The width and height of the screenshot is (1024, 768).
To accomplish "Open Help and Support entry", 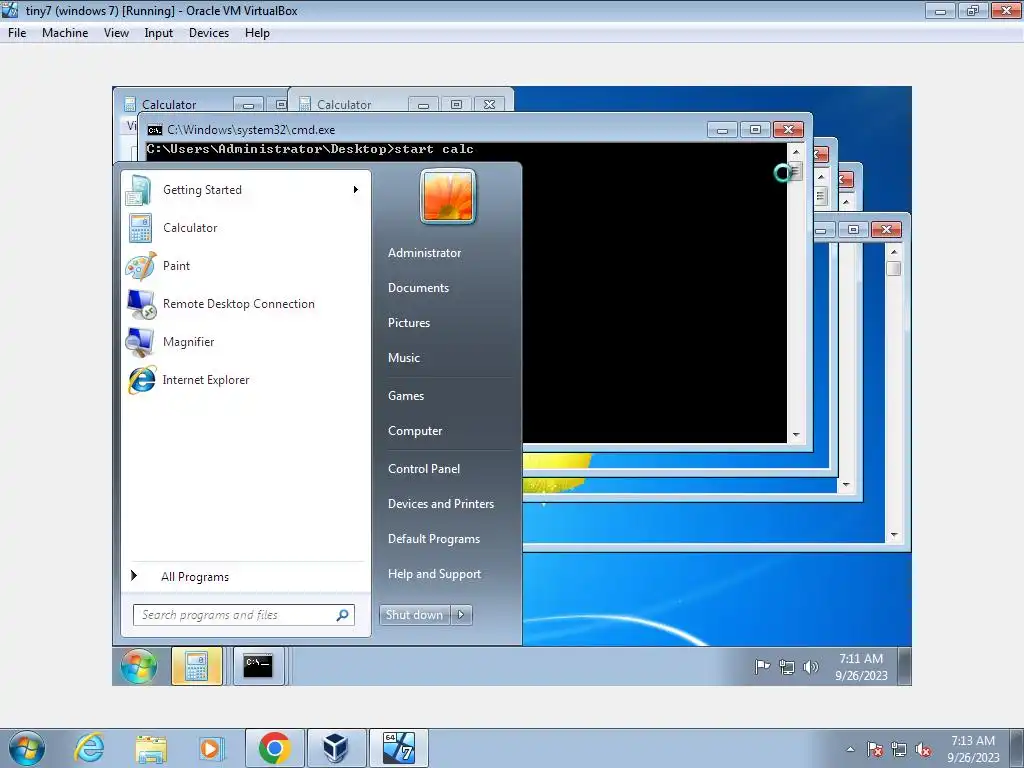I will tap(434, 574).
